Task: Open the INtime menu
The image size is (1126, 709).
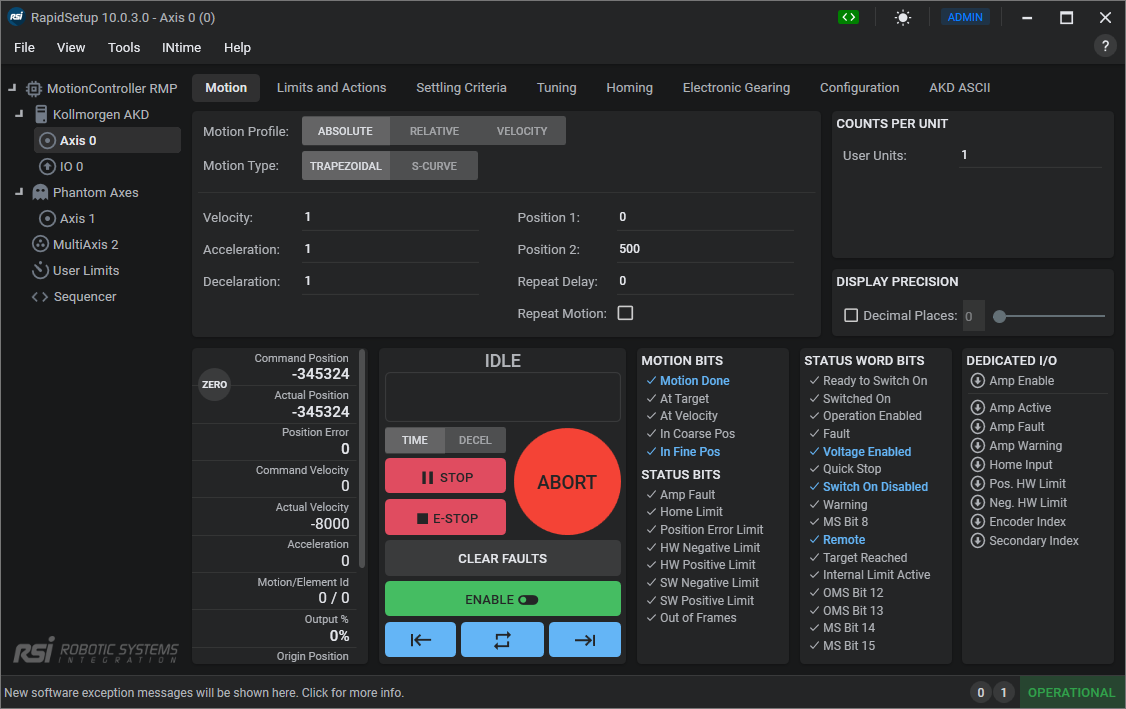Action: click(x=182, y=47)
